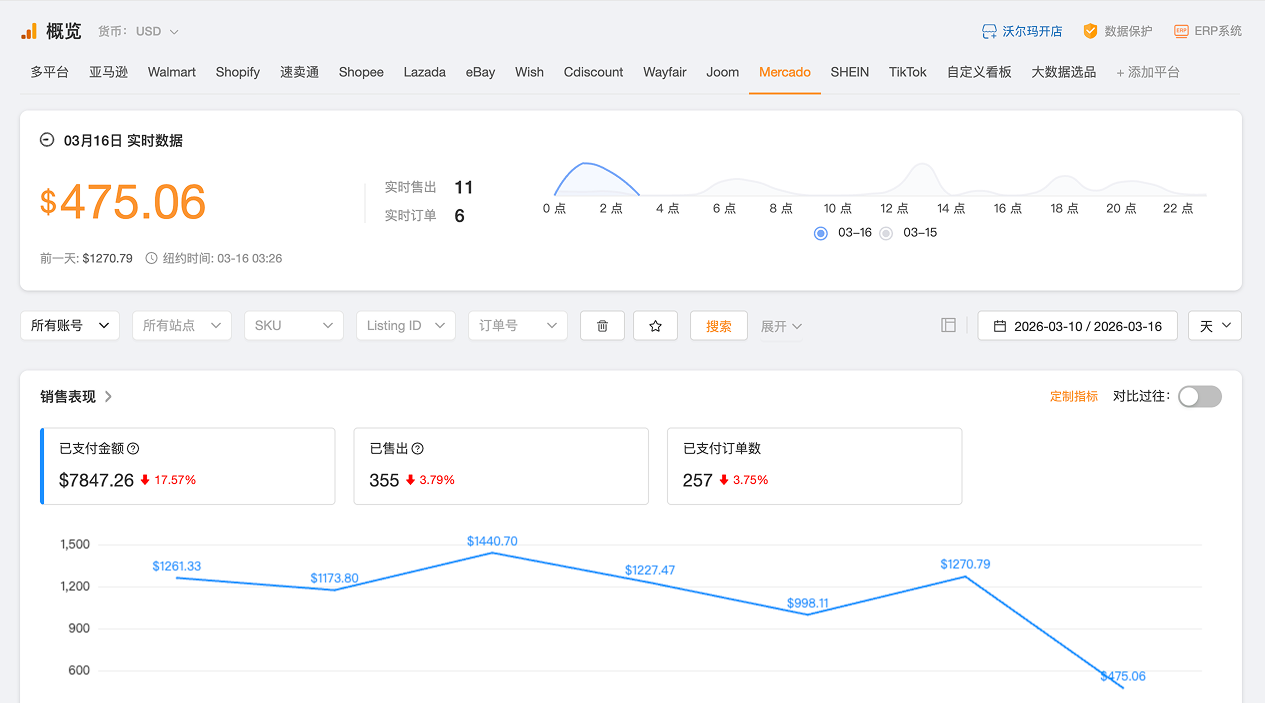Click the 数据保护 shield icon
This screenshot has width=1265, height=703.
[1090, 31]
